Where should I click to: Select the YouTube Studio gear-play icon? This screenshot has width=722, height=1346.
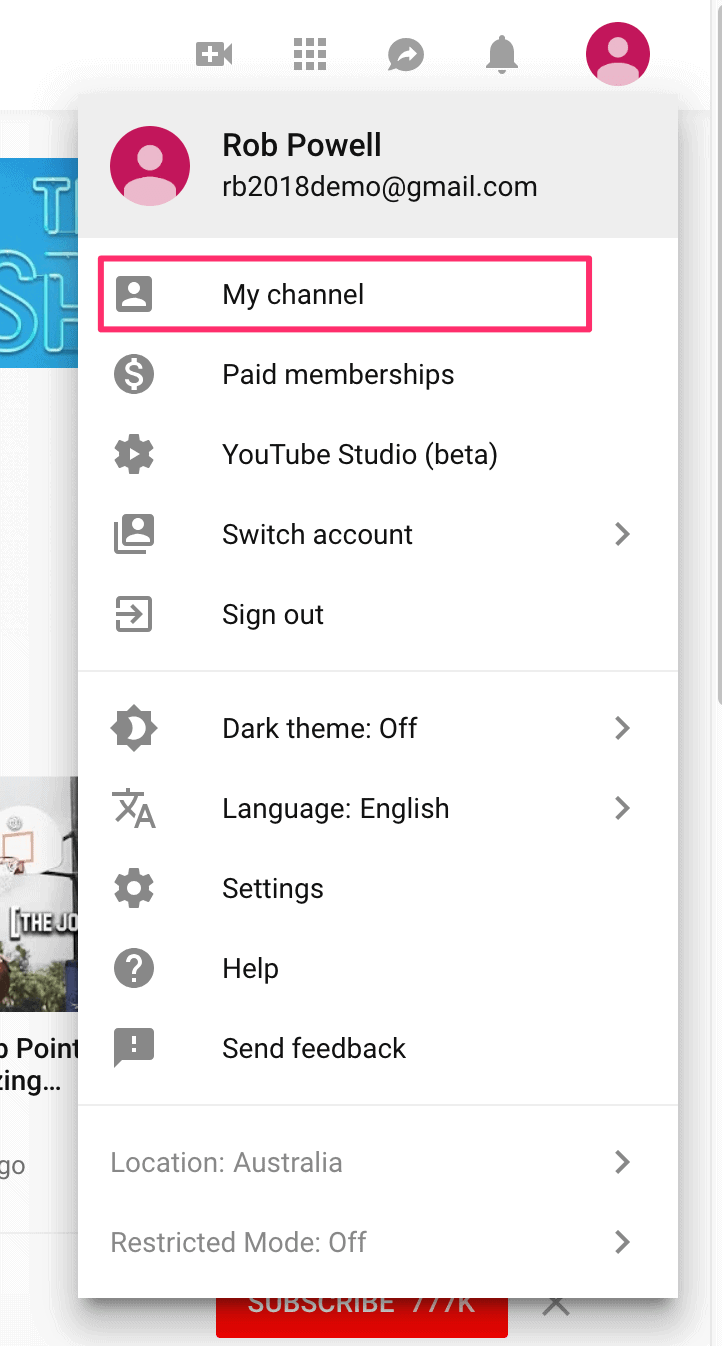pos(134,454)
